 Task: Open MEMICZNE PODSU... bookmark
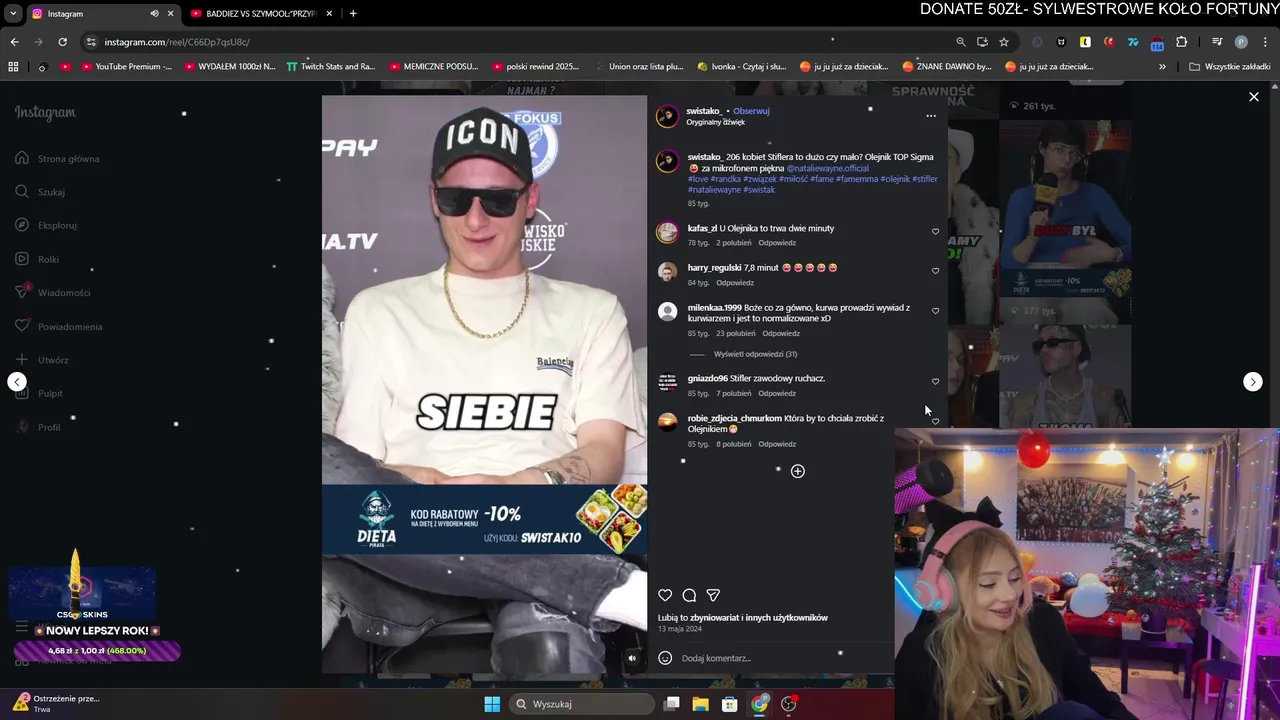pyautogui.click(x=433, y=67)
